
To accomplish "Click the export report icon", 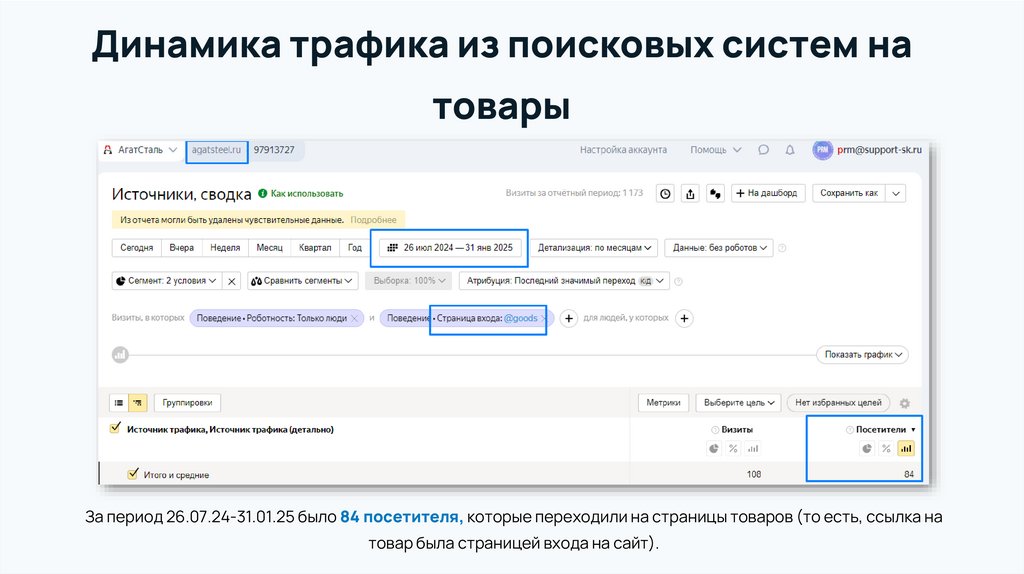I will pos(690,193).
